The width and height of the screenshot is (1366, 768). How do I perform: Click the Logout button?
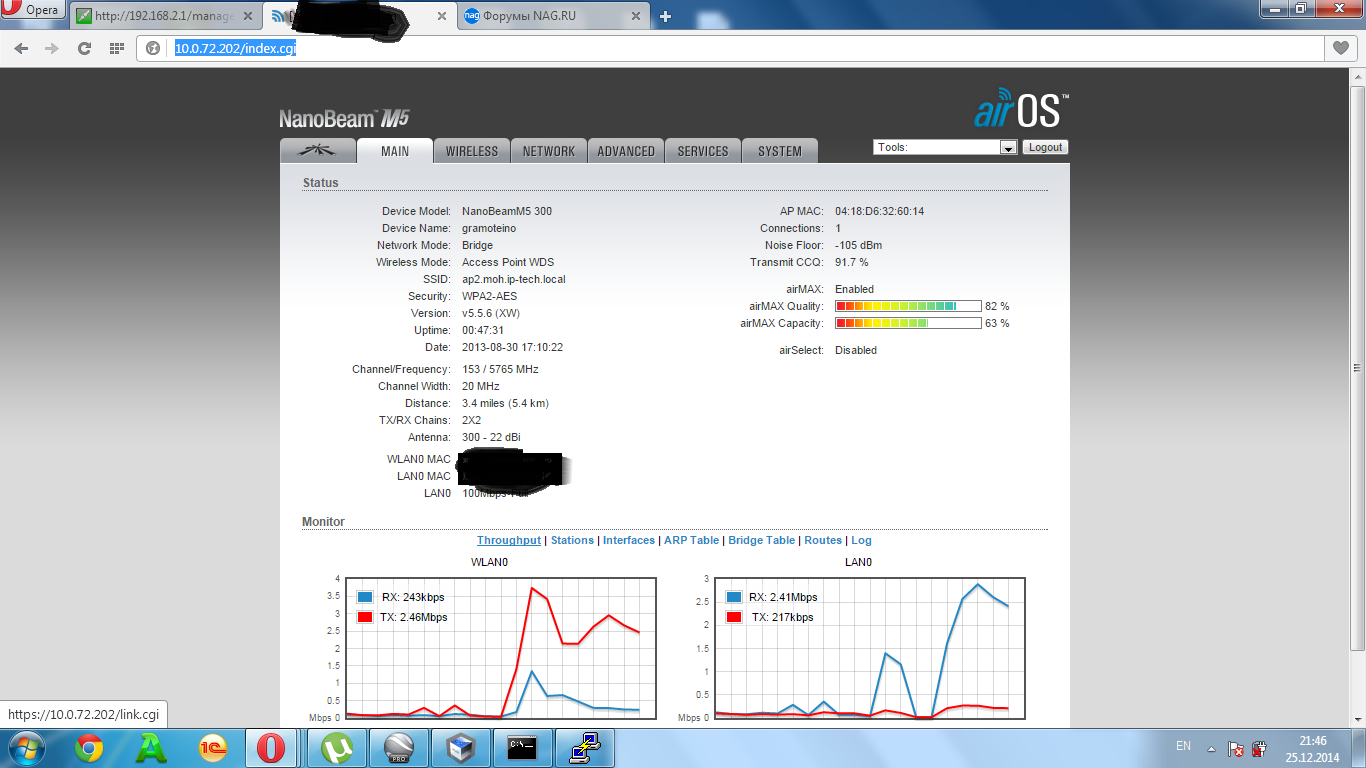point(1045,147)
